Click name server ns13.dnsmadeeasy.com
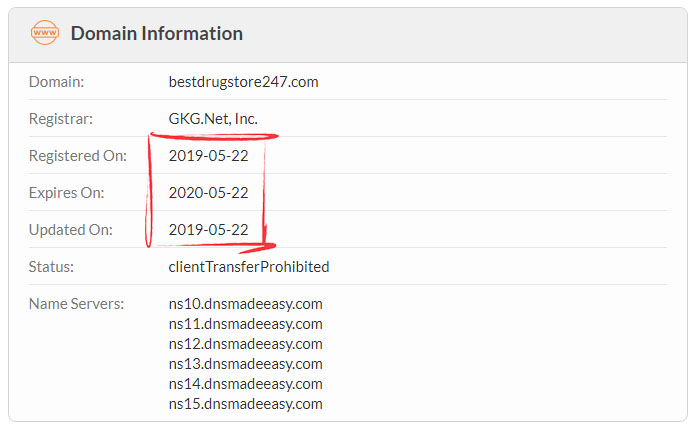 click(246, 364)
